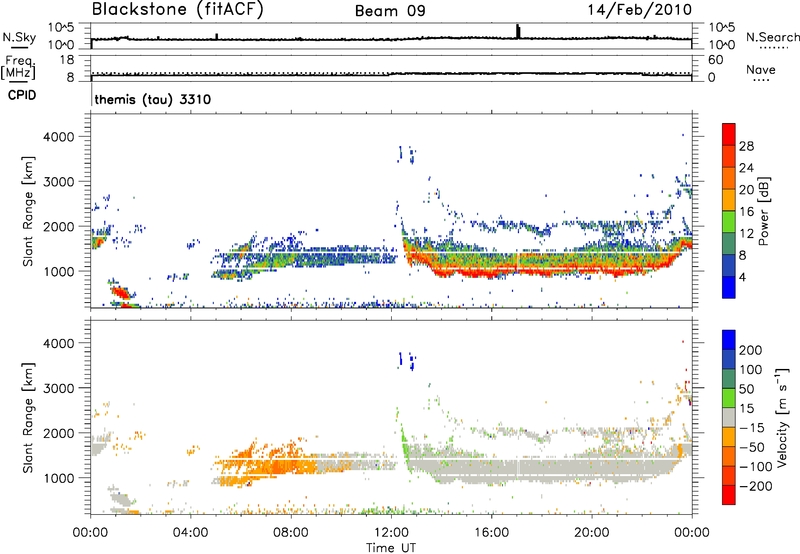Click the 'Freq. [MHz]' axis label

18,67
